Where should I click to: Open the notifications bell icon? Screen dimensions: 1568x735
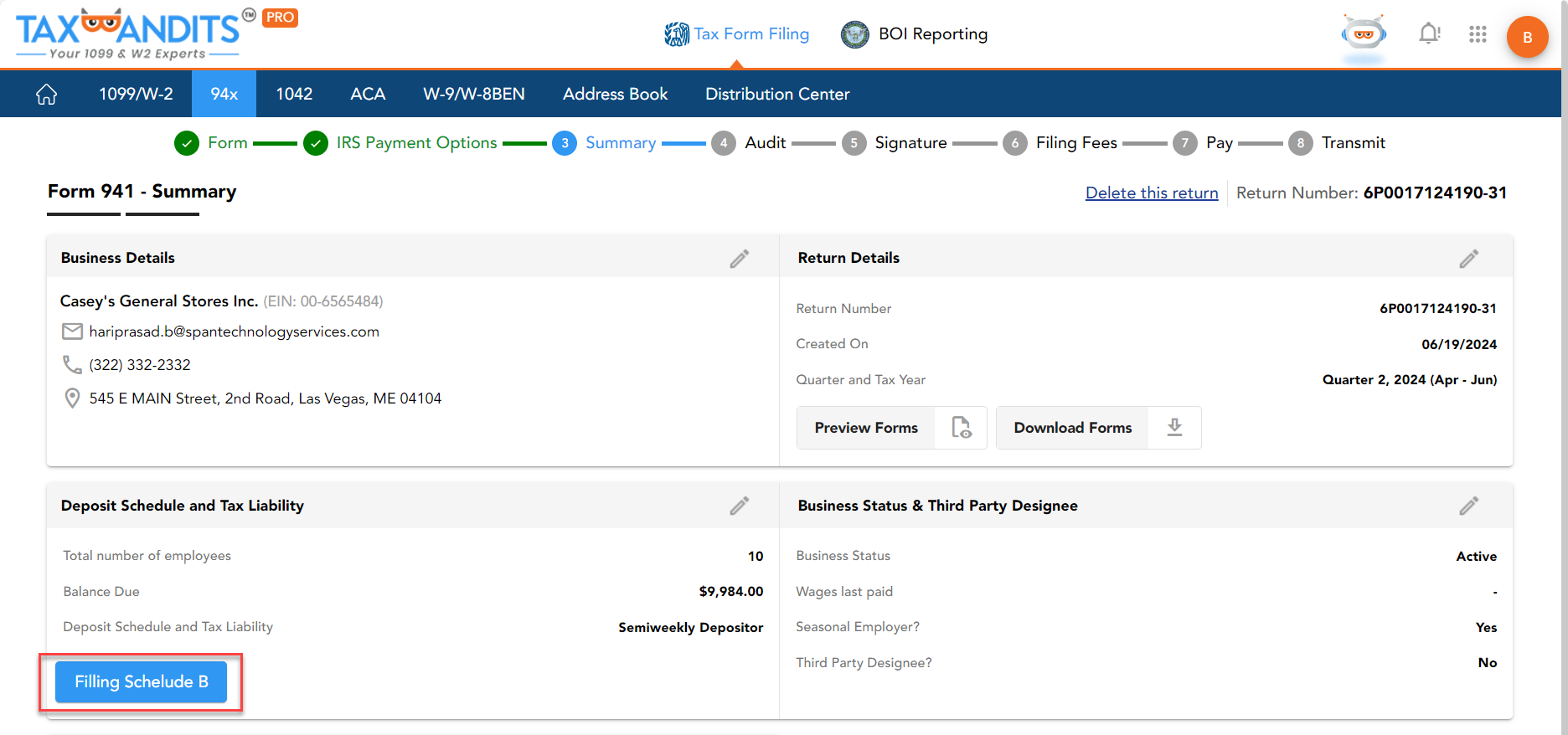(1429, 34)
